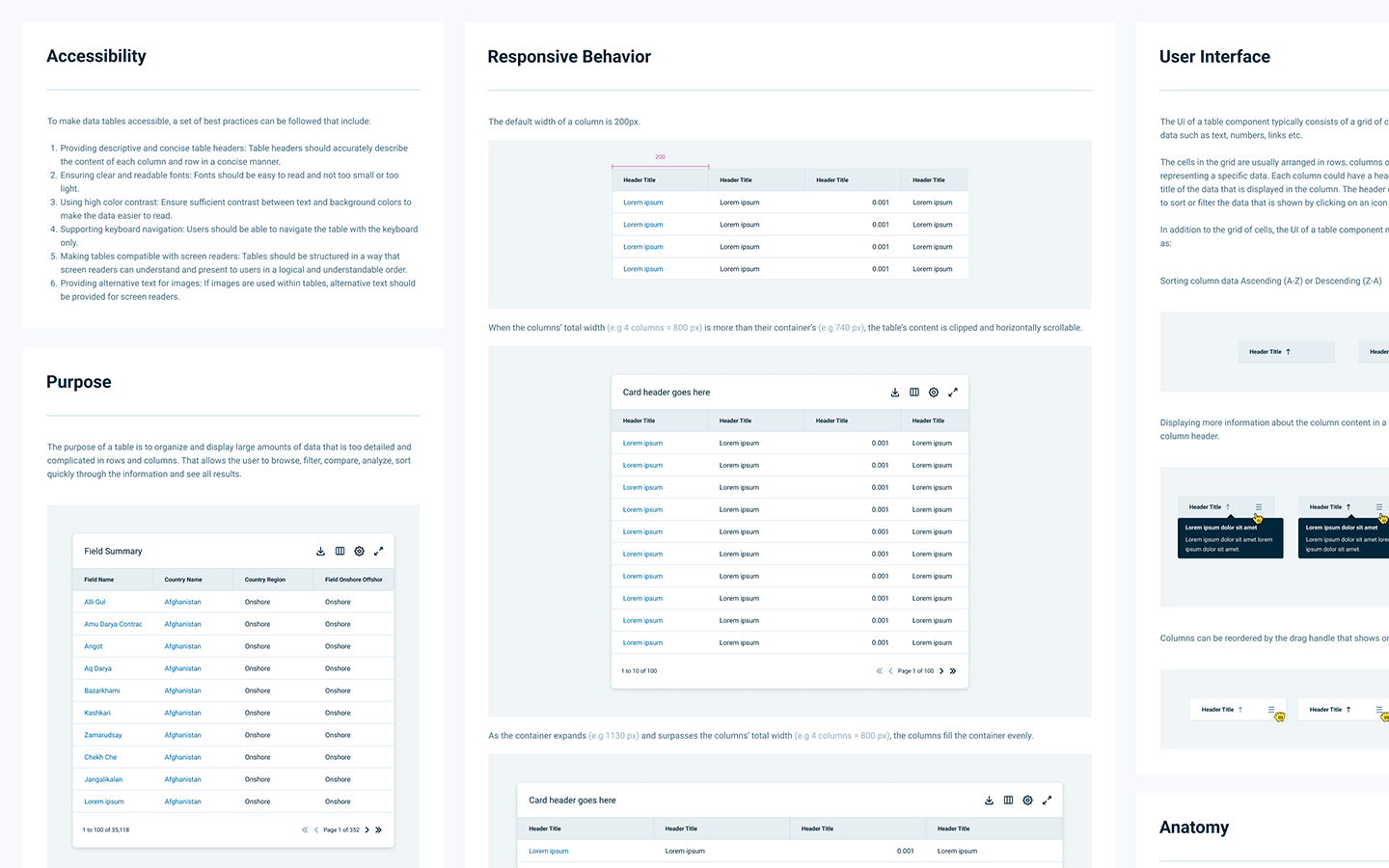This screenshot has height=868, width=1389.
Task: Go to next page in Field Summary pagination
Action: click(x=367, y=829)
